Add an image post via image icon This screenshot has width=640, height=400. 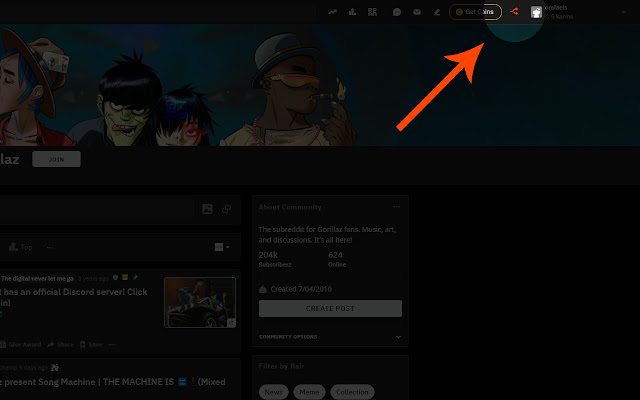point(207,209)
